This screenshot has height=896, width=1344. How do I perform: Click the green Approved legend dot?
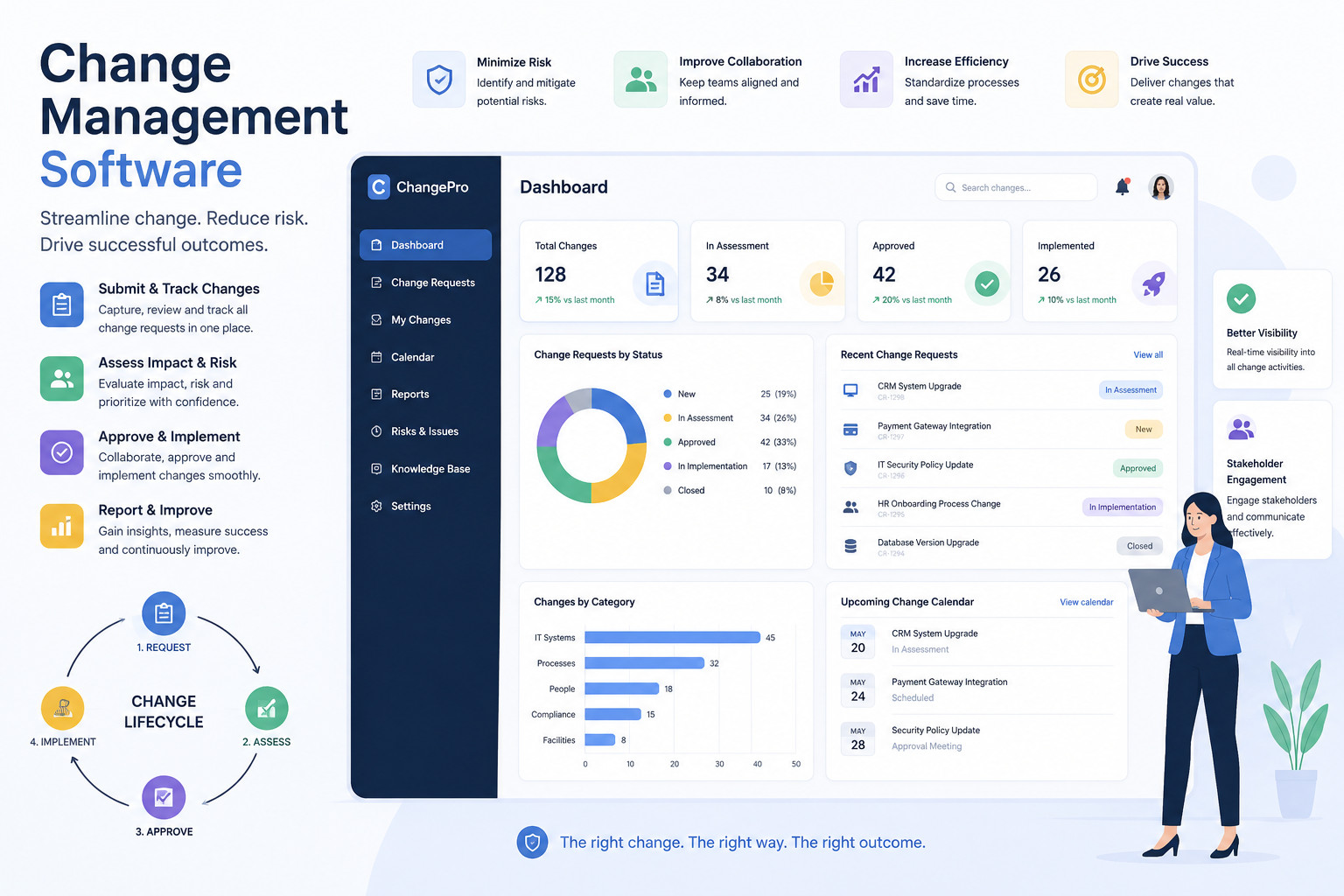pyautogui.click(x=668, y=442)
